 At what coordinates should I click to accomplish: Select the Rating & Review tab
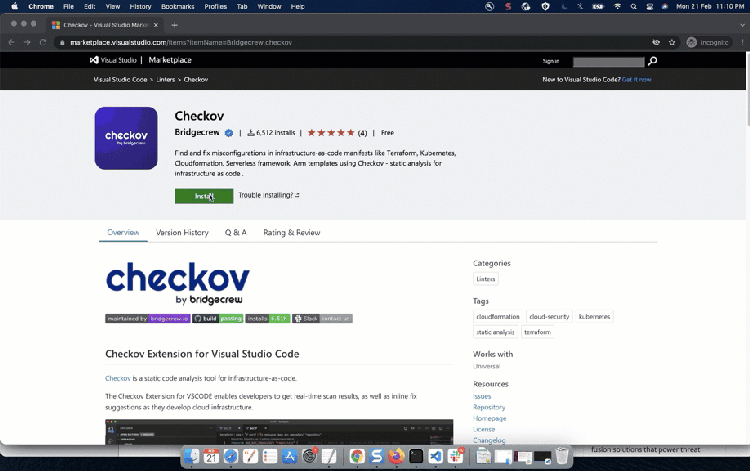tap(292, 232)
